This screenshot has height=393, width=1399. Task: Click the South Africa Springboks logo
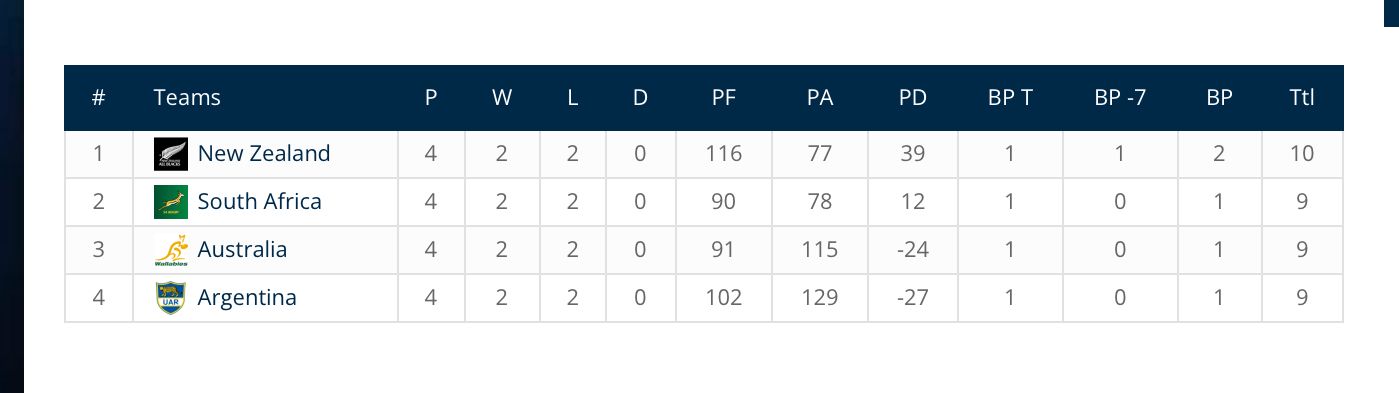(x=170, y=202)
